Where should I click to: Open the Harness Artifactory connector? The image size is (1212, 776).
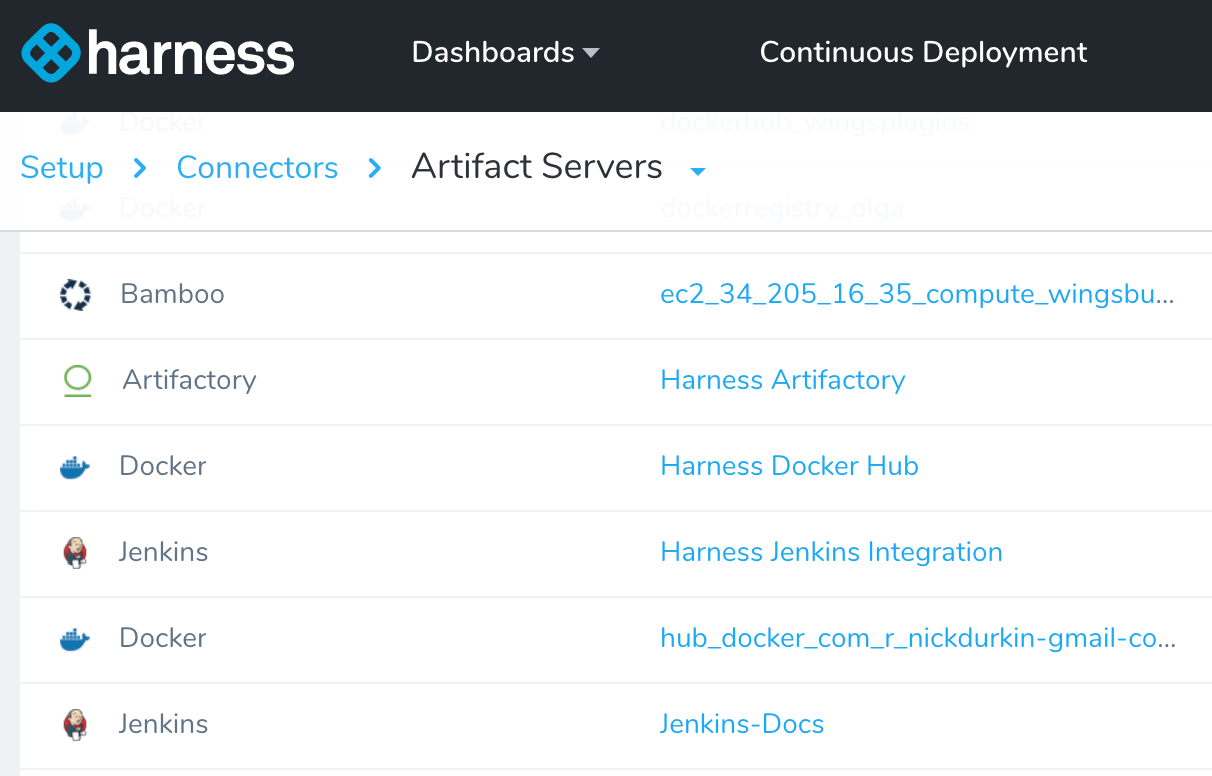pos(783,380)
